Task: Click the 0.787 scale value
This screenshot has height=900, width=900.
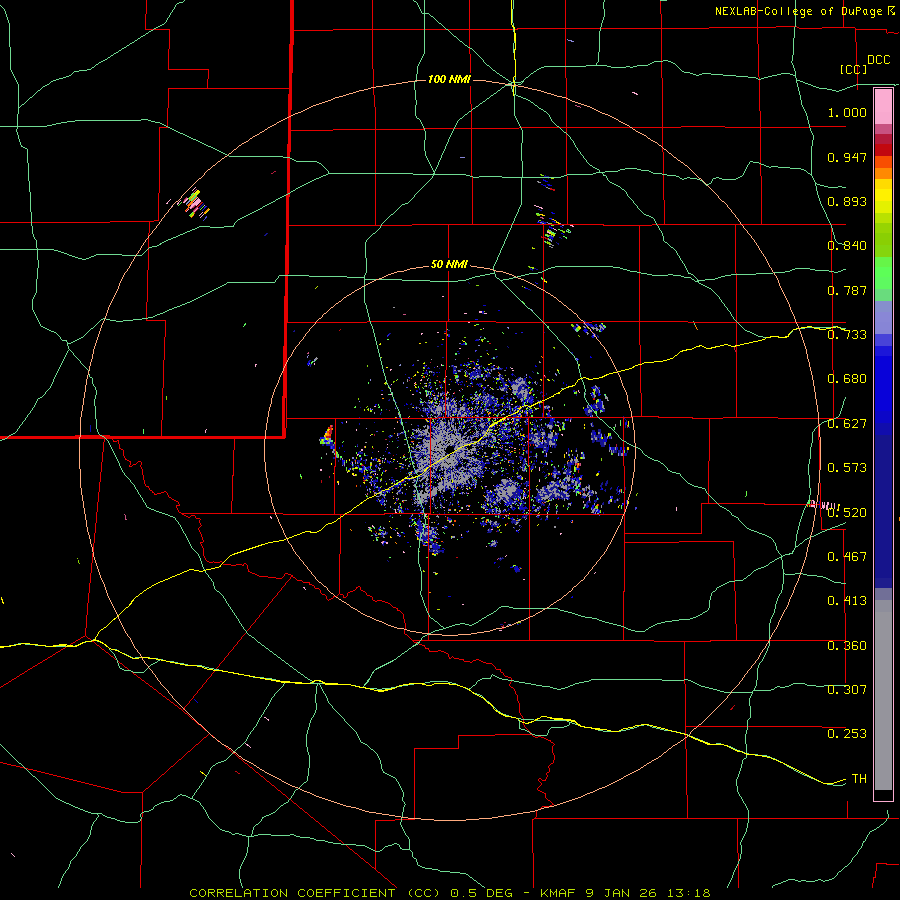Action: click(847, 290)
